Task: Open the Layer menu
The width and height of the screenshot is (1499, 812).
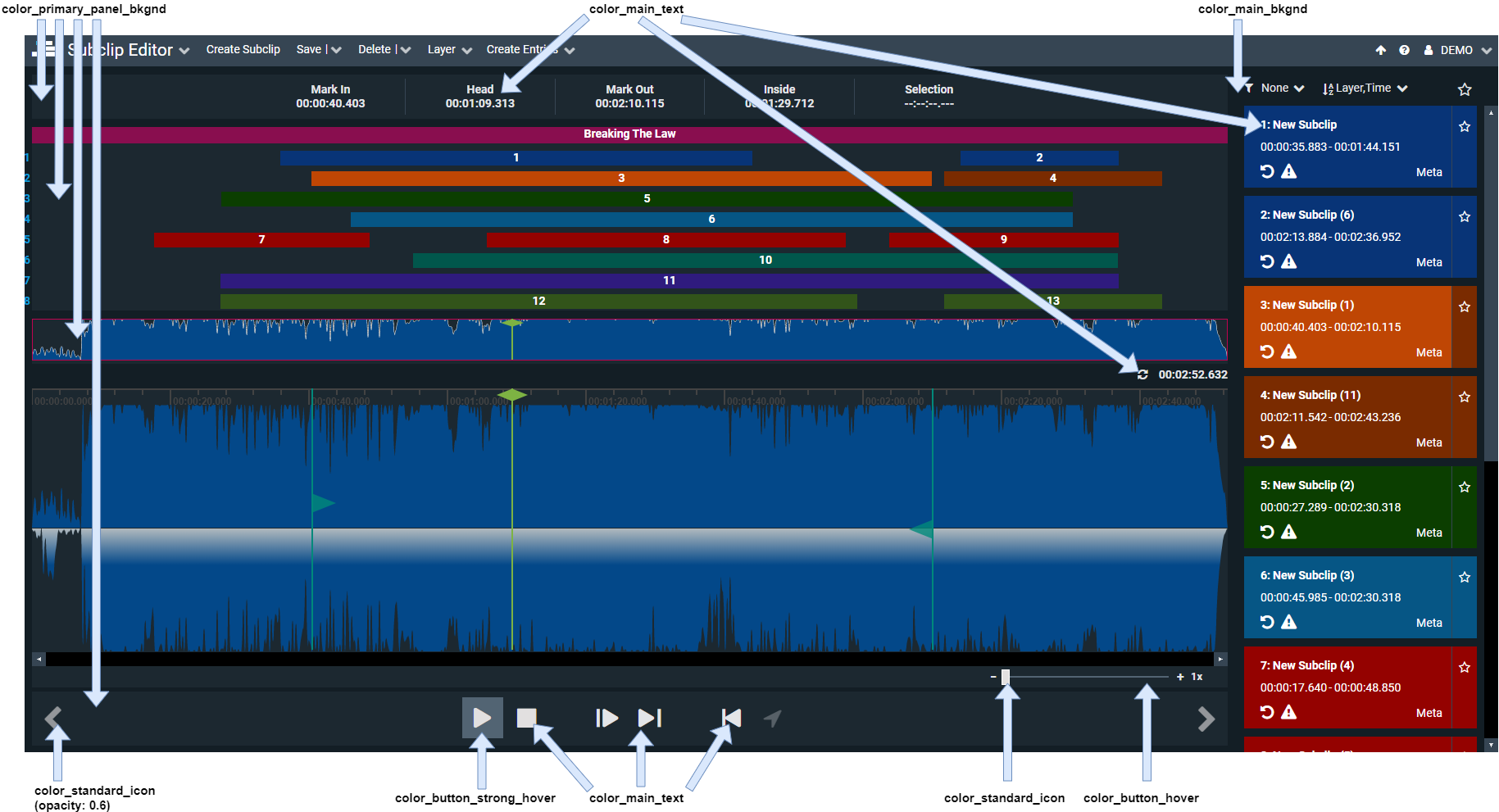Action: [449, 50]
